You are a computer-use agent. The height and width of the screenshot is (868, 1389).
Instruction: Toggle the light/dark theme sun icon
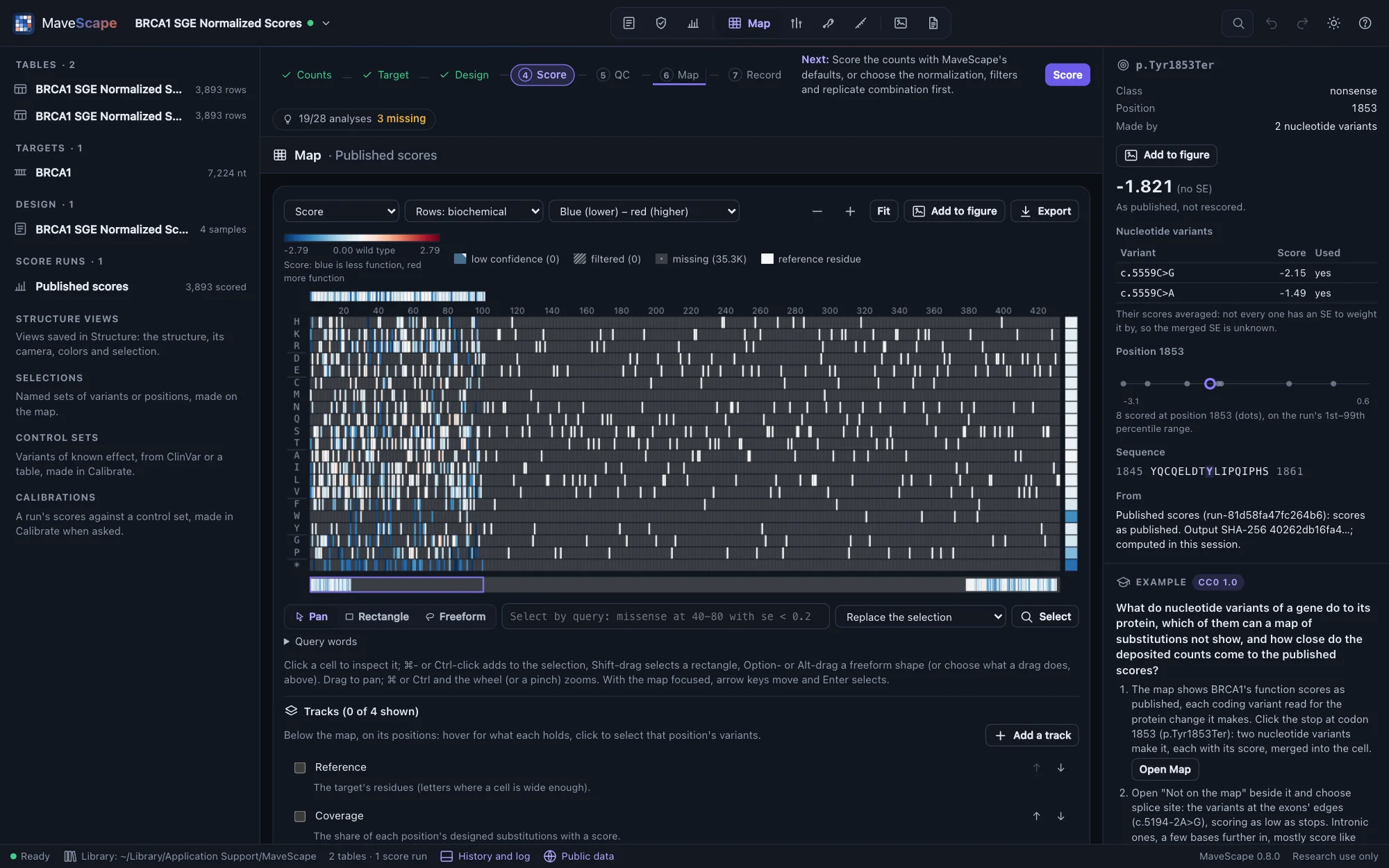[1333, 23]
